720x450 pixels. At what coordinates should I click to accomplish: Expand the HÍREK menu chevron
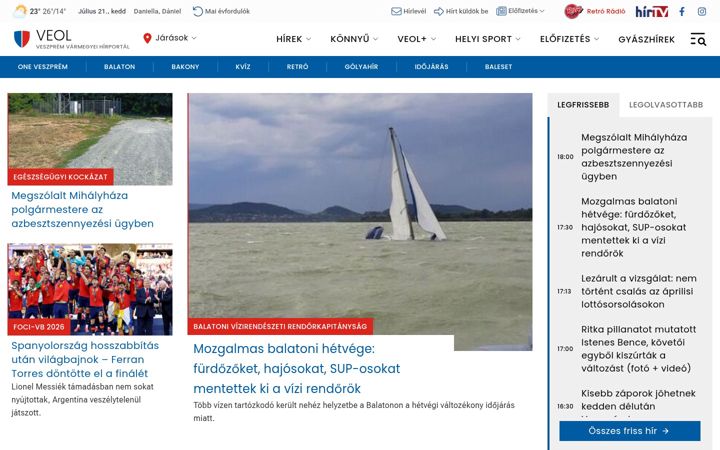pyautogui.click(x=309, y=39)
